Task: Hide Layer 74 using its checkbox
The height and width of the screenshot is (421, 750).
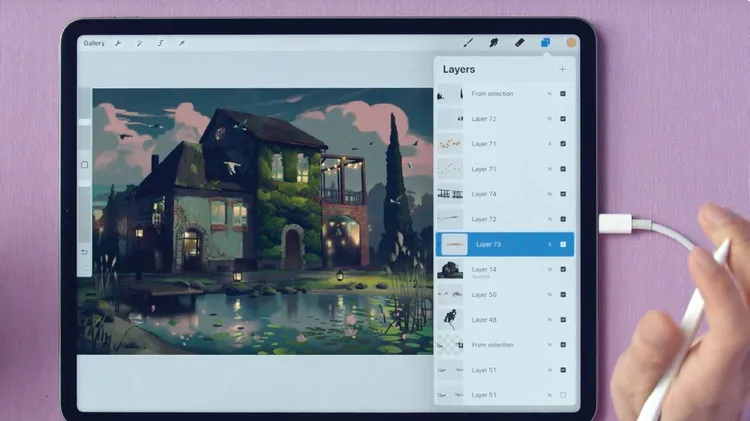Action: tap(563, 194)
